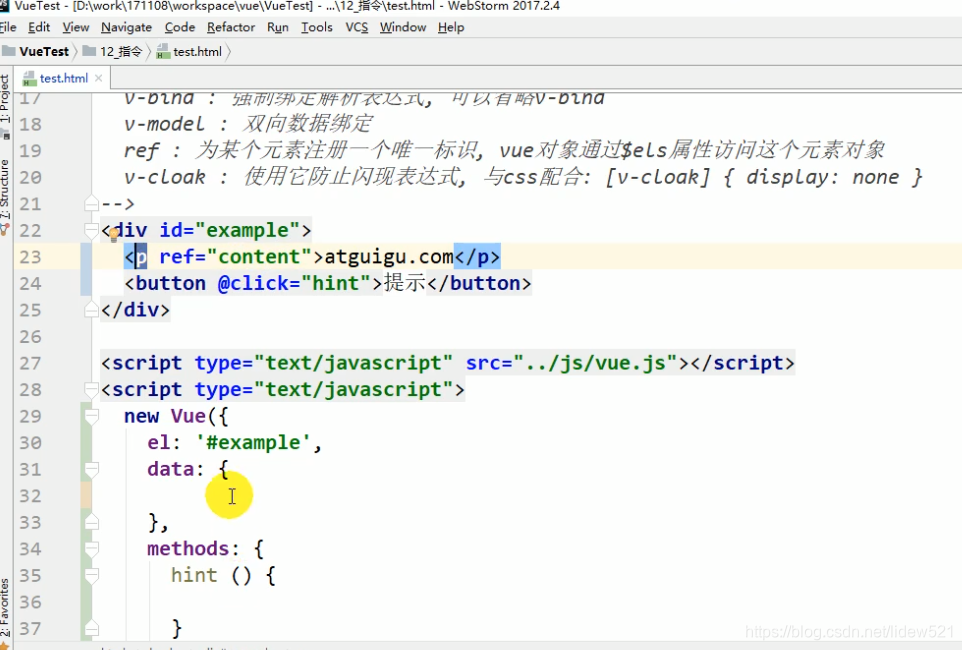The height and width of the screenshot is (650, 962).
Task: Click the intention light bulb on line 22
Action: coord(114,233)
